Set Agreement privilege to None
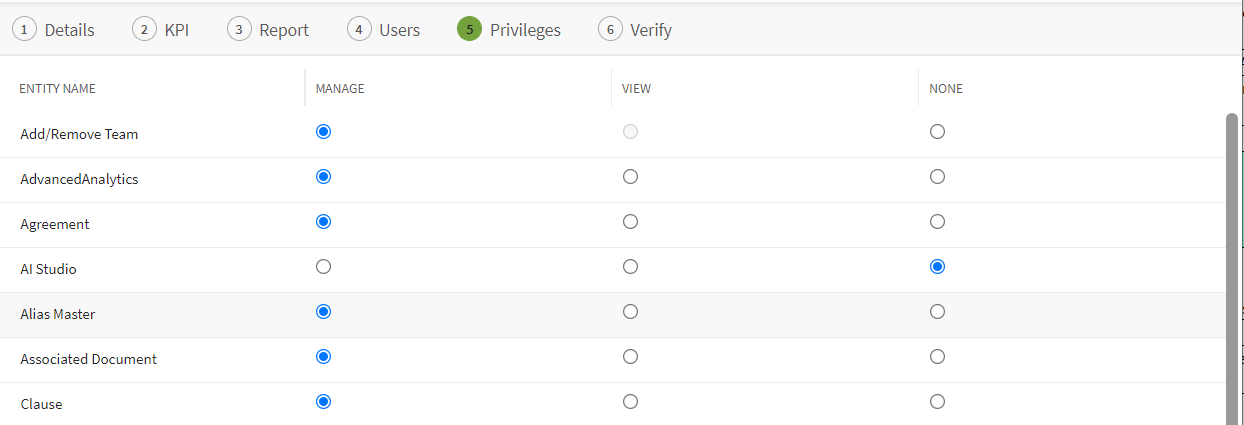 pyautogui.click(x=937, y=222)
